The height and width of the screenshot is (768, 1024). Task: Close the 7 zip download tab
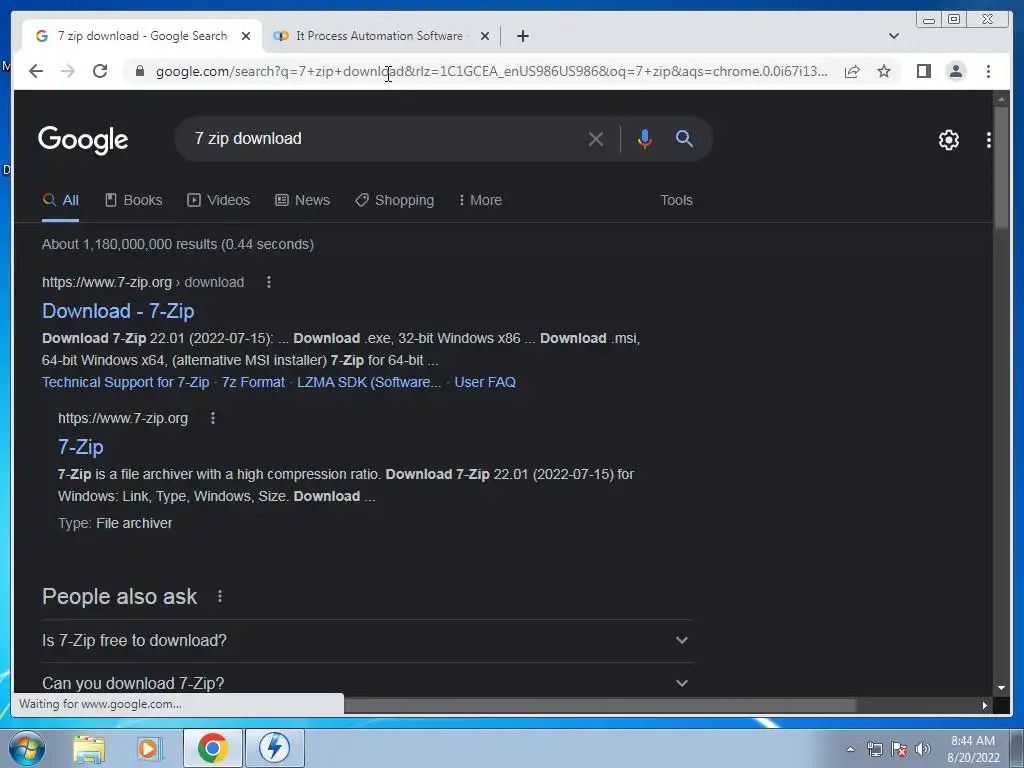click(246, 36)
